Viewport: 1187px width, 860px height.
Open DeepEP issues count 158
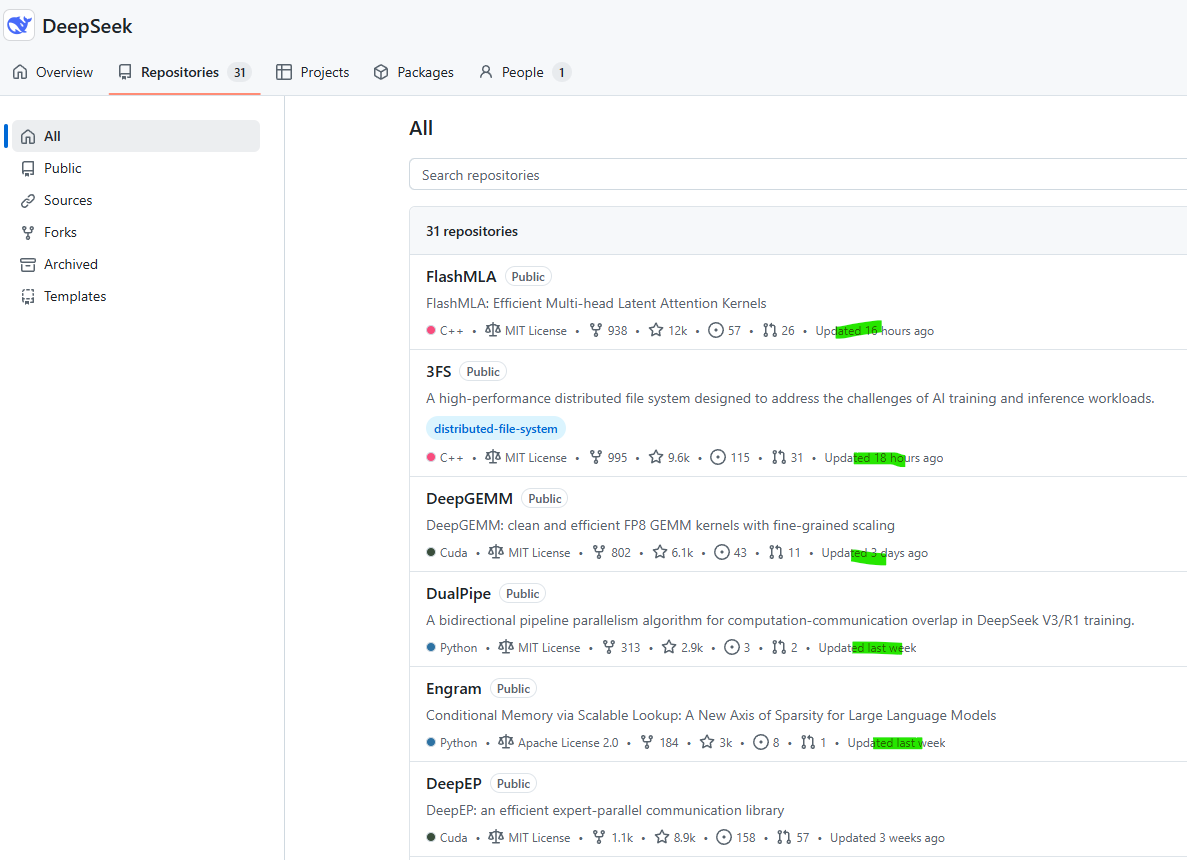point(736,838)
